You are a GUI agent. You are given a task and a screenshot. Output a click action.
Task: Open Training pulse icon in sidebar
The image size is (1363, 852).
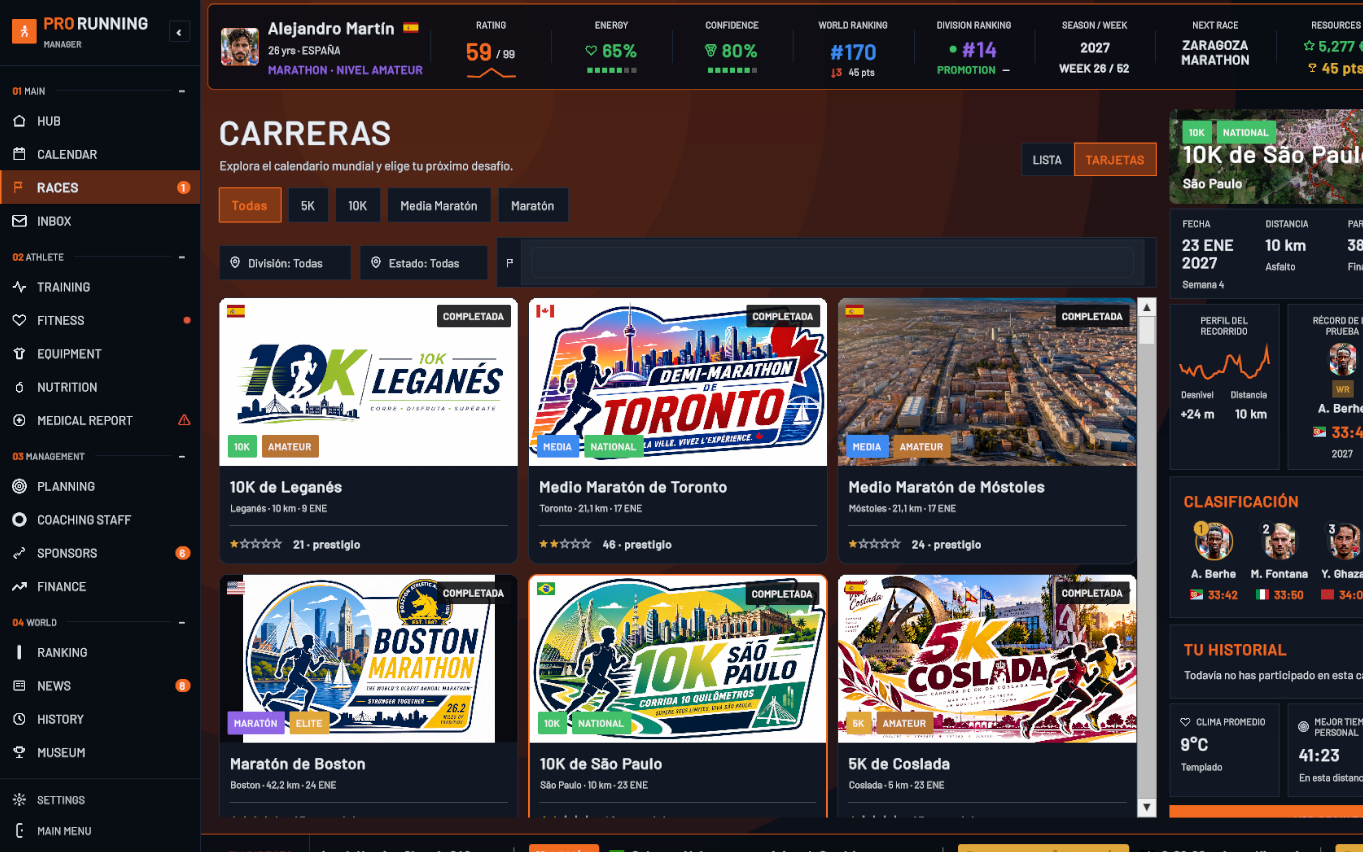pos(19,287)
